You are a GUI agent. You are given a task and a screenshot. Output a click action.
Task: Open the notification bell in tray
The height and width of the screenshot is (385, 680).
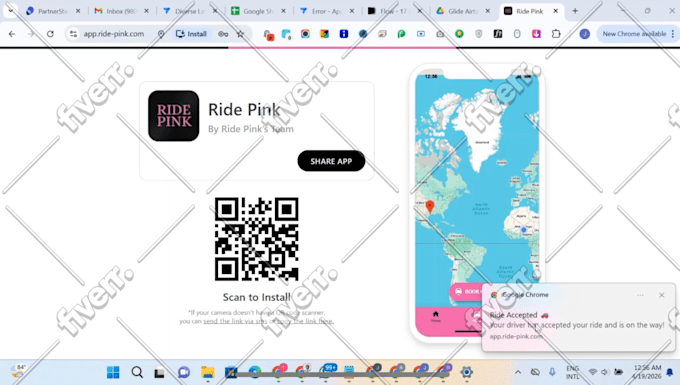pos(670,372)
